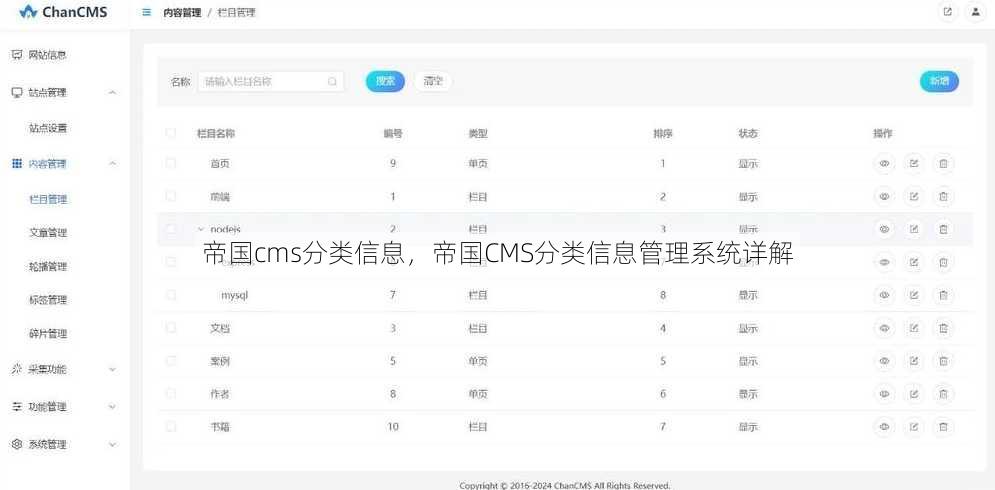Edit the 案例 column
This screenshot has width=995, height=490.
(x=914, y=361)
